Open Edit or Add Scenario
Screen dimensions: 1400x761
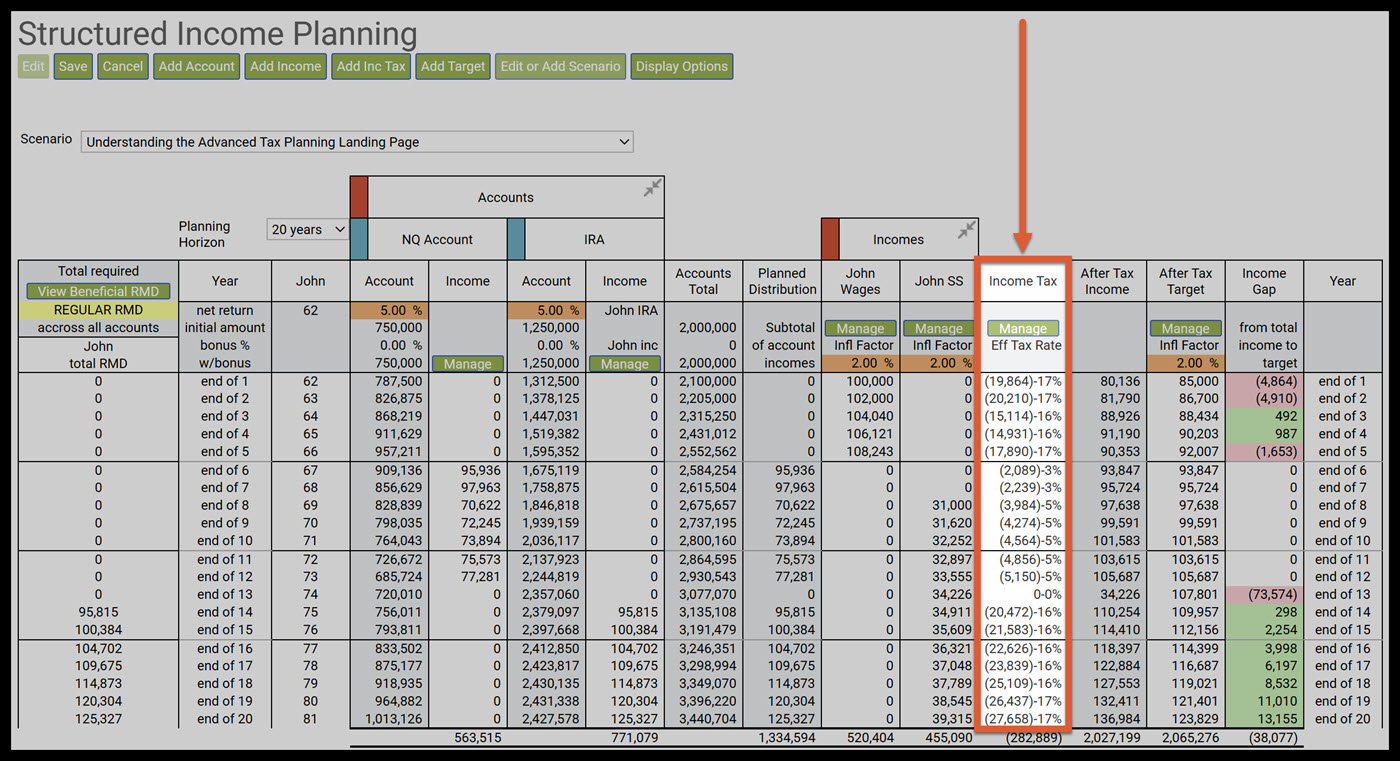point(560,67)
